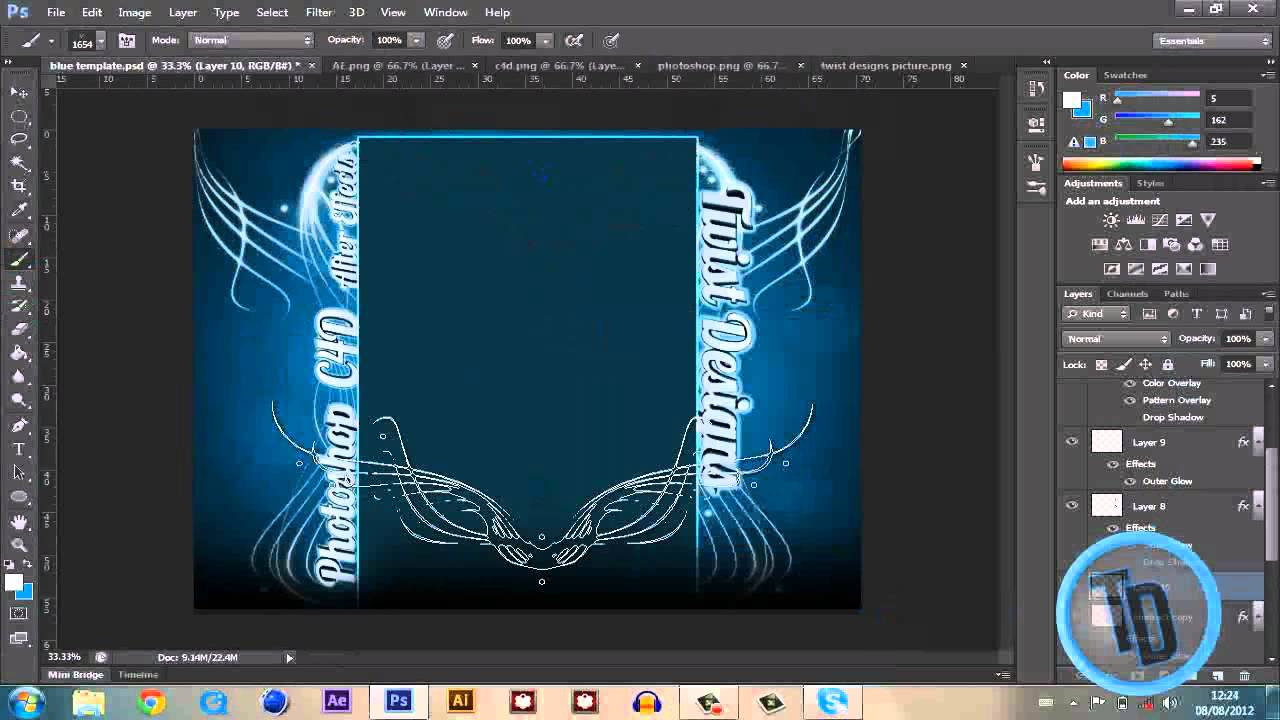The image size is (1280, 720).
Task: Add a Levels adjustment
Action: coord(1136,220)
